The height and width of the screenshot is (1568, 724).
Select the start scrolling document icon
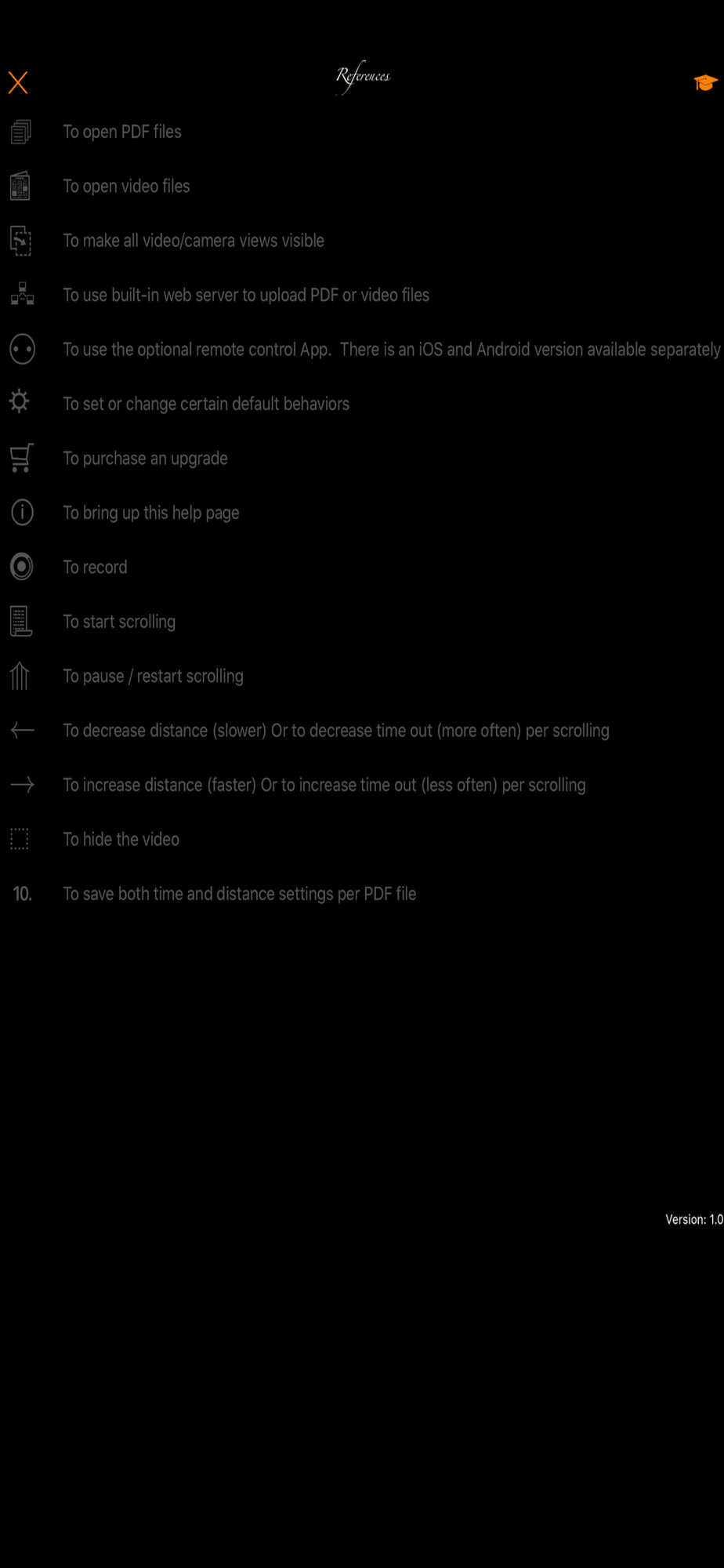21,621
